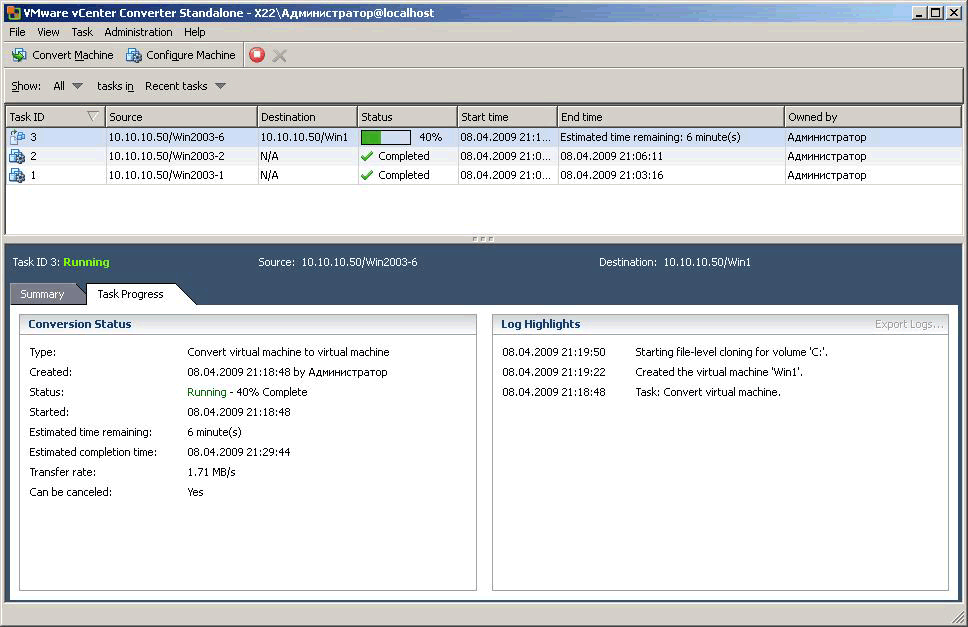This screenshot has width=968, height=627.
Task: Click green checkmark for task 2
Action: 367,156
